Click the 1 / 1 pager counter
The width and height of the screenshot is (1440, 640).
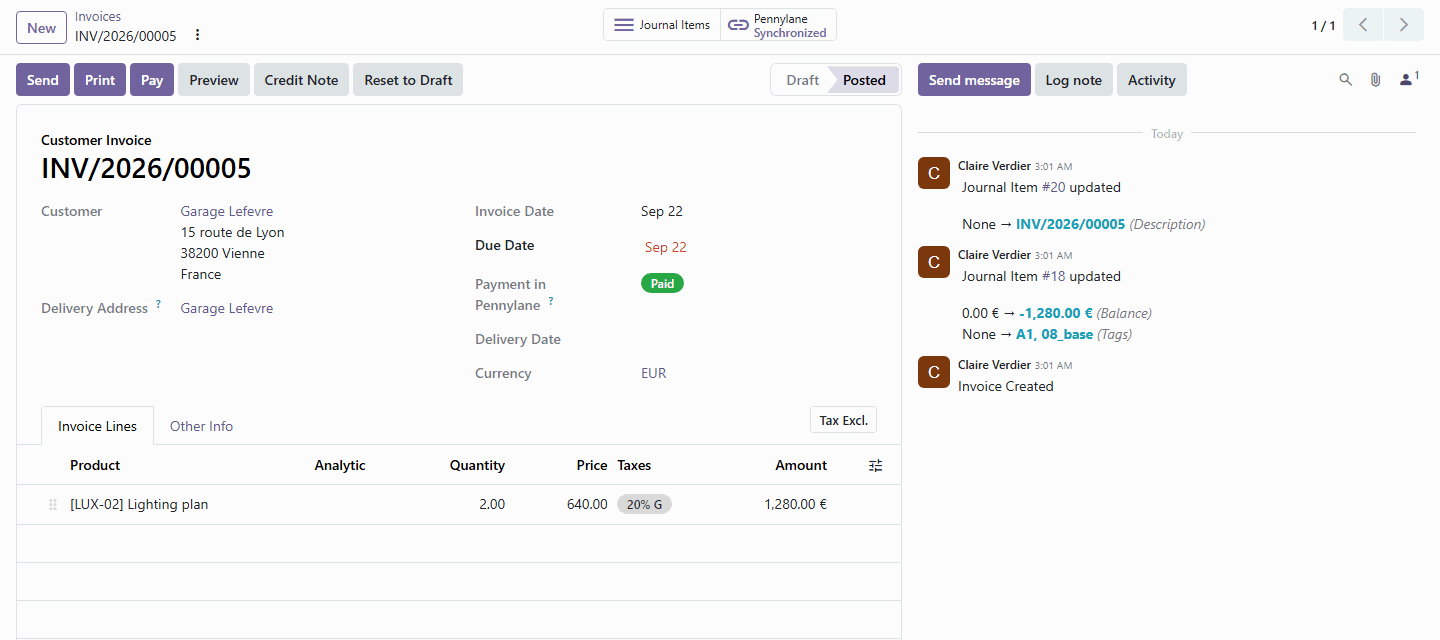[x=1323, y=26]
